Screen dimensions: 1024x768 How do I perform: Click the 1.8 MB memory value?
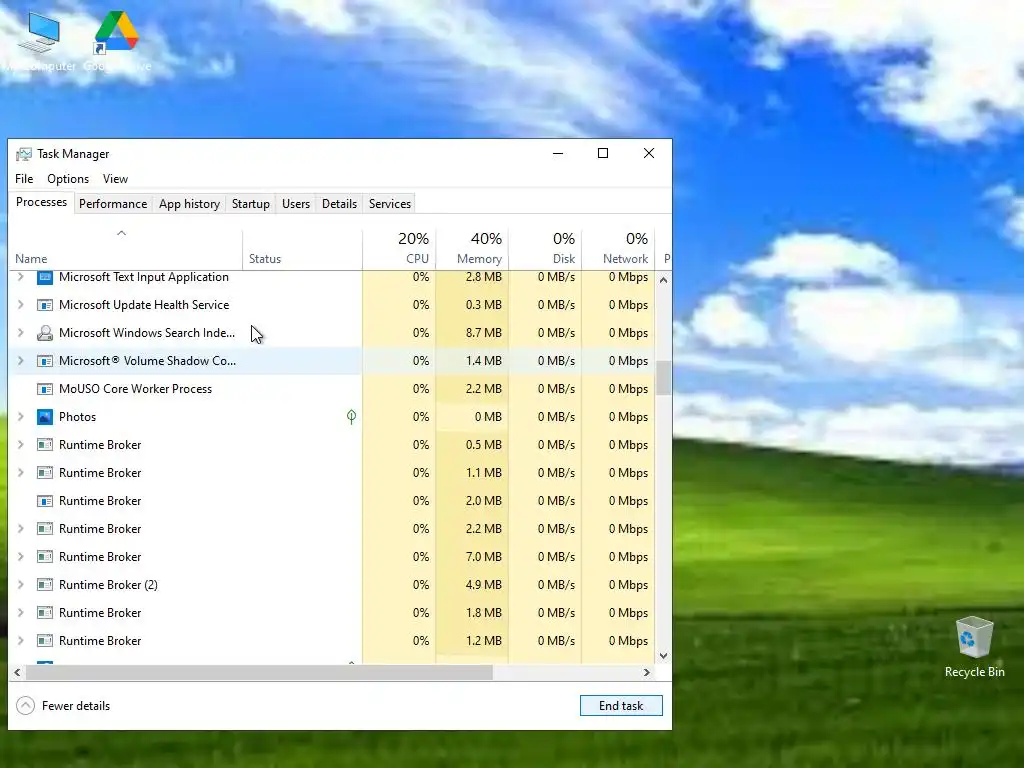click(484, 613)
